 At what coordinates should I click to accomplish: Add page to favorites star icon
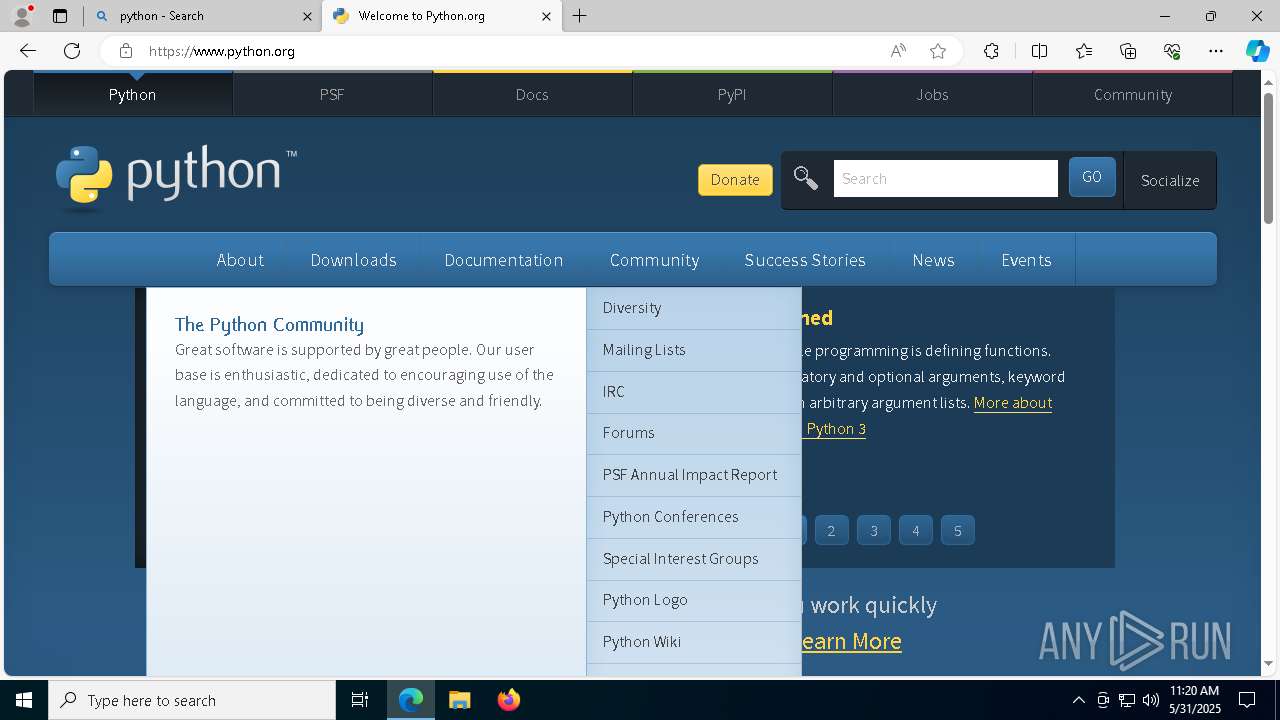[937, 51]
